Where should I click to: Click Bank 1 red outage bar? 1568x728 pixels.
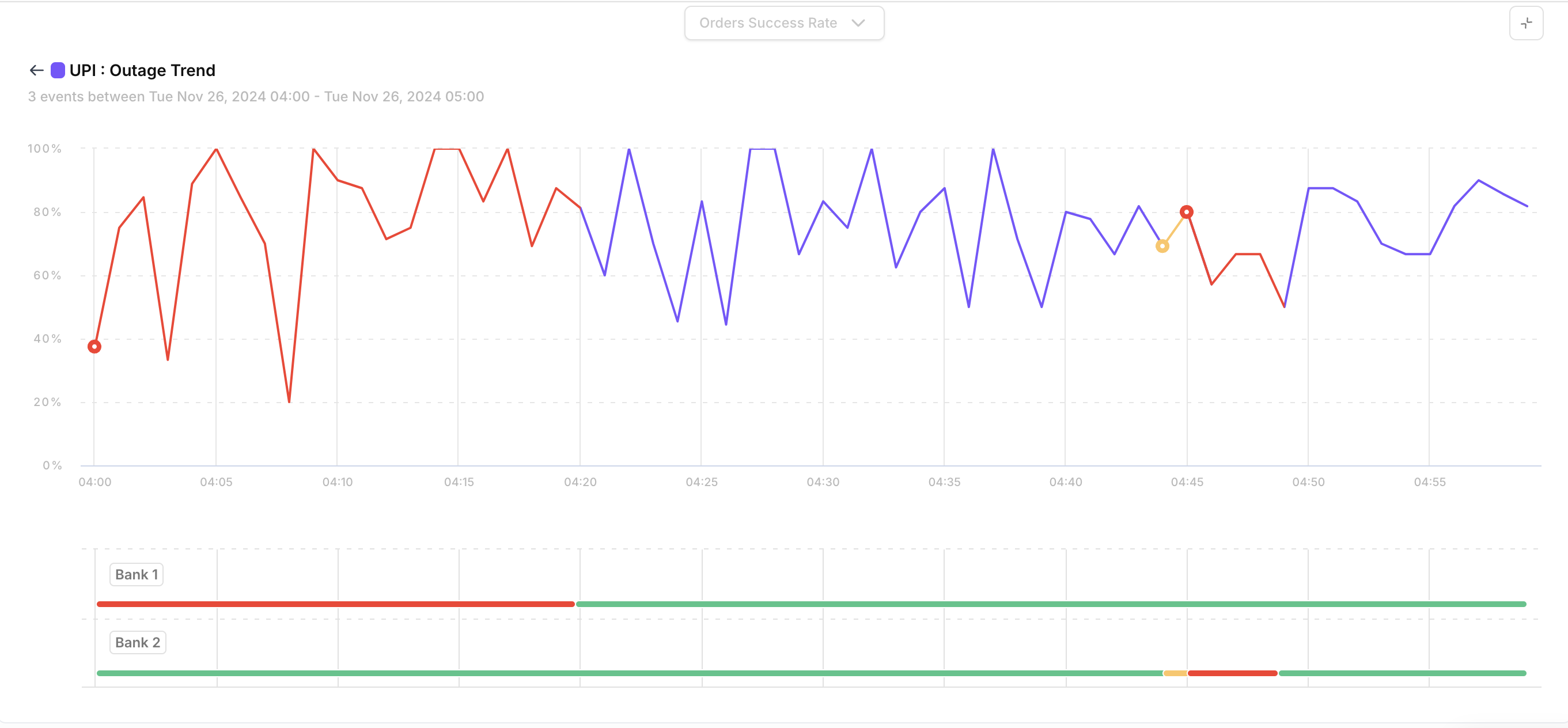[x=335, y=604]
